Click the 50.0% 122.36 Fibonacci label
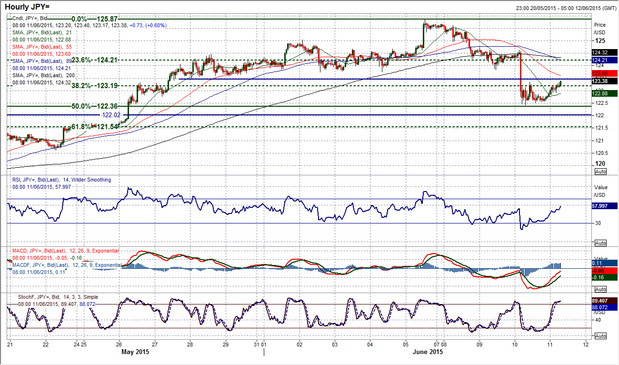Image resolution: width=619 pixels, height=365 pixels. click(95, 107)
